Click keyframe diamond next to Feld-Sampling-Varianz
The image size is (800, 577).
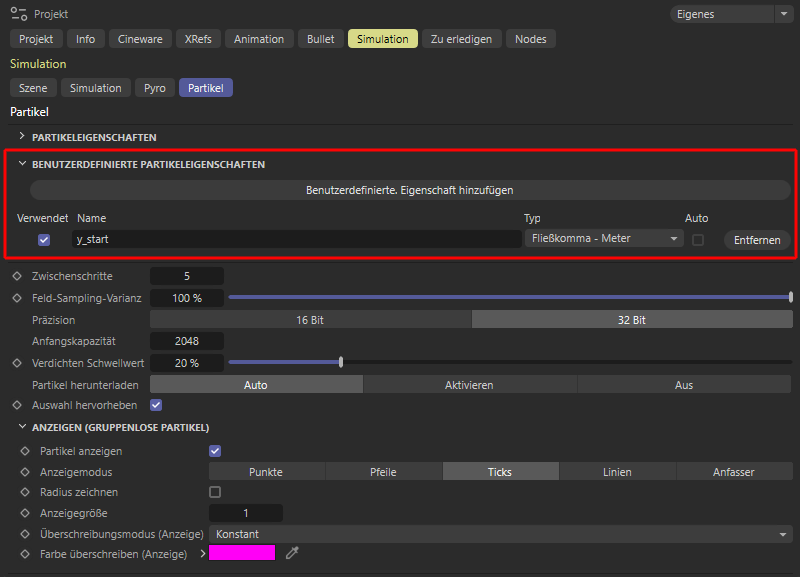[16, 298]
